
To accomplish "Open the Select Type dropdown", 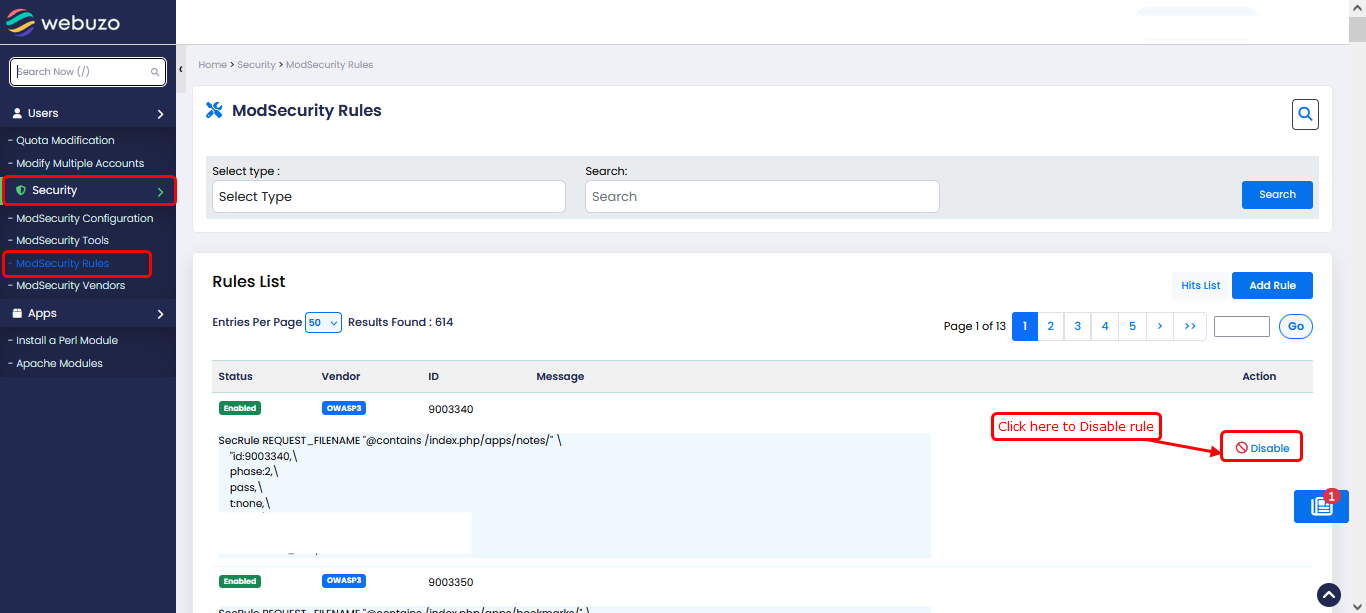I will [x=389, y=197].
